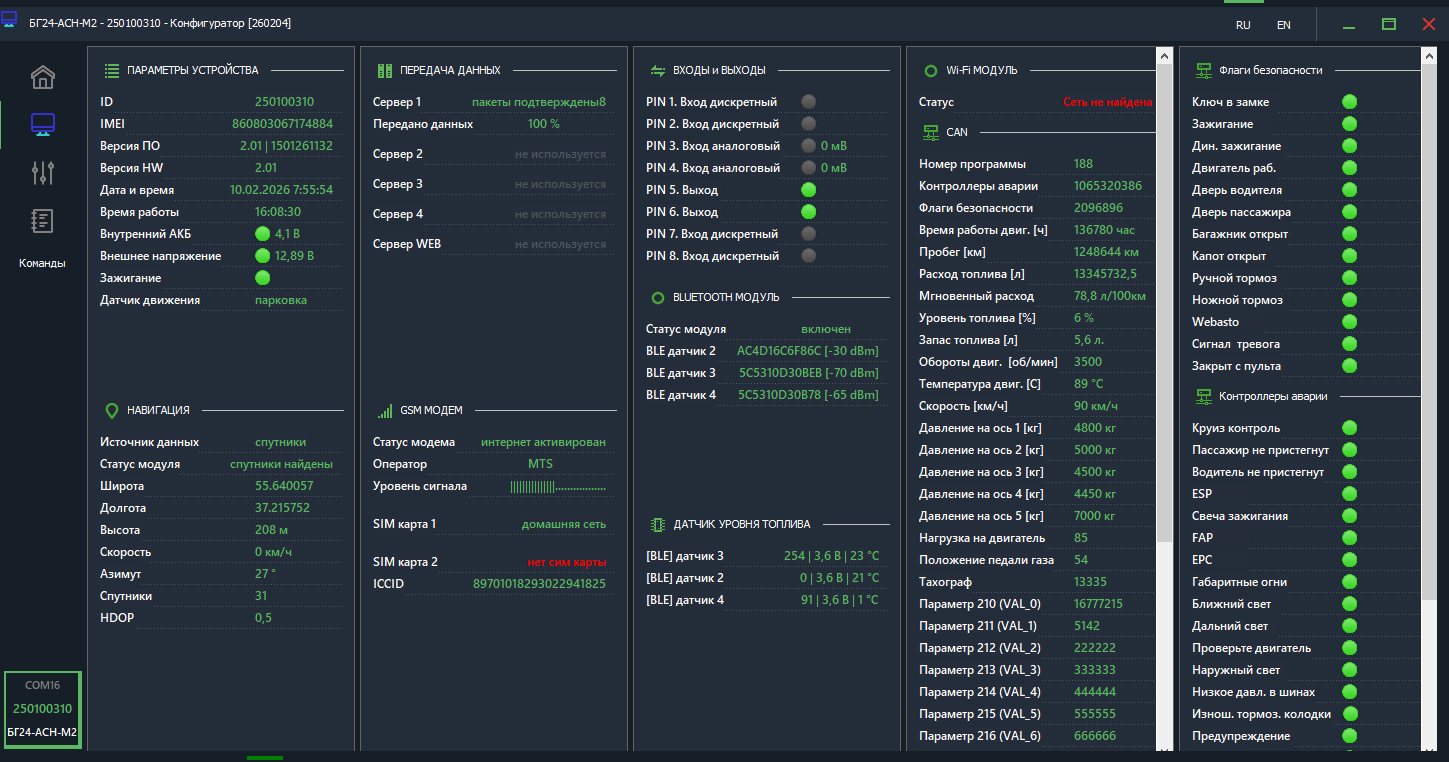Click the location pin icon beside НАВИГАЦИЯ
Screen dimensions: 1449x762
tap(112, 410)
